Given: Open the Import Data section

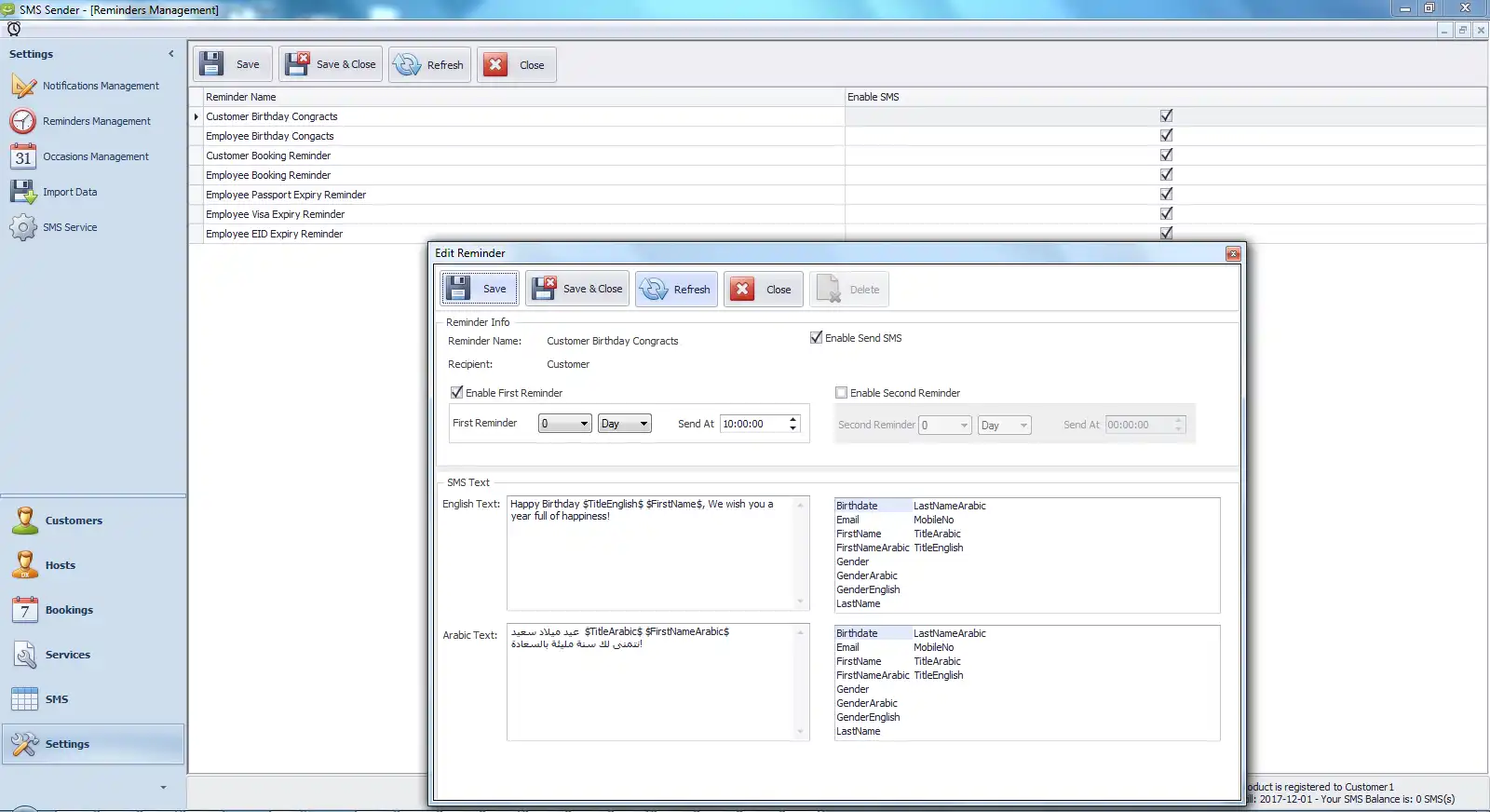Looking at the screenshot, I should [x=70, y=192].
